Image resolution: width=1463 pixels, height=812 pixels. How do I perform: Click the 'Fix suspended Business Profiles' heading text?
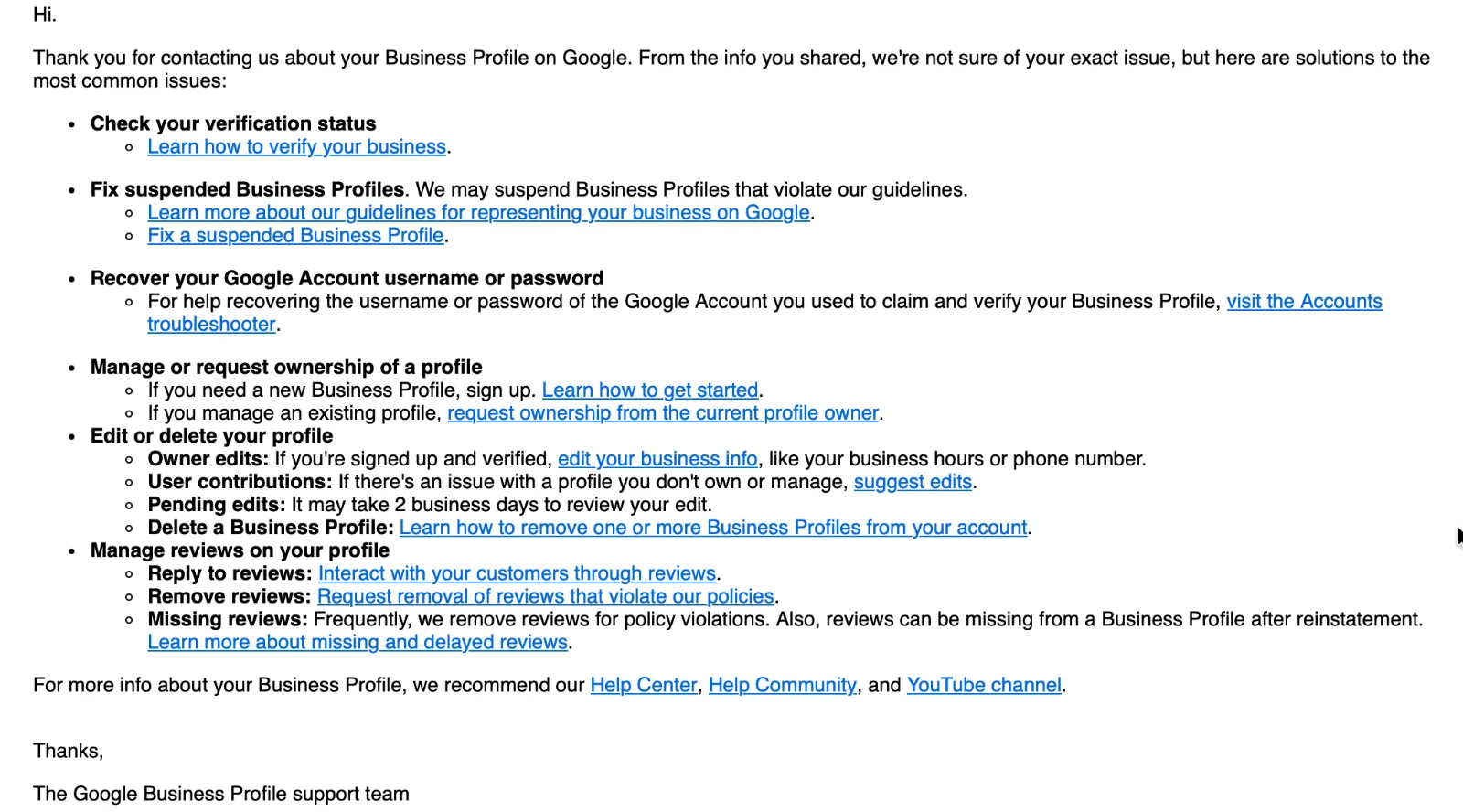coord(247,189)
